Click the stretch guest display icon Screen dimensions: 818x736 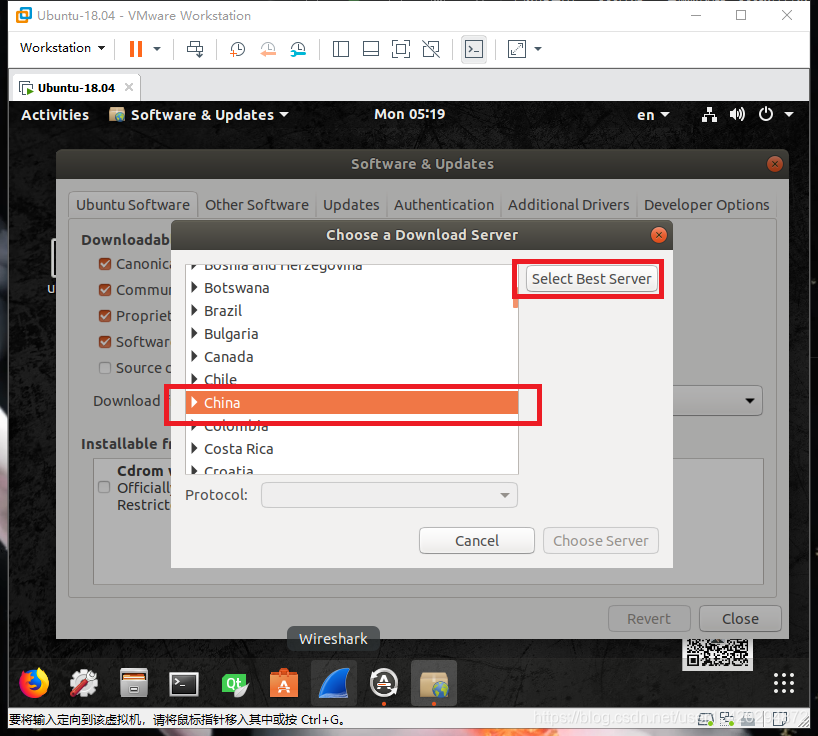tap(516, 49)
